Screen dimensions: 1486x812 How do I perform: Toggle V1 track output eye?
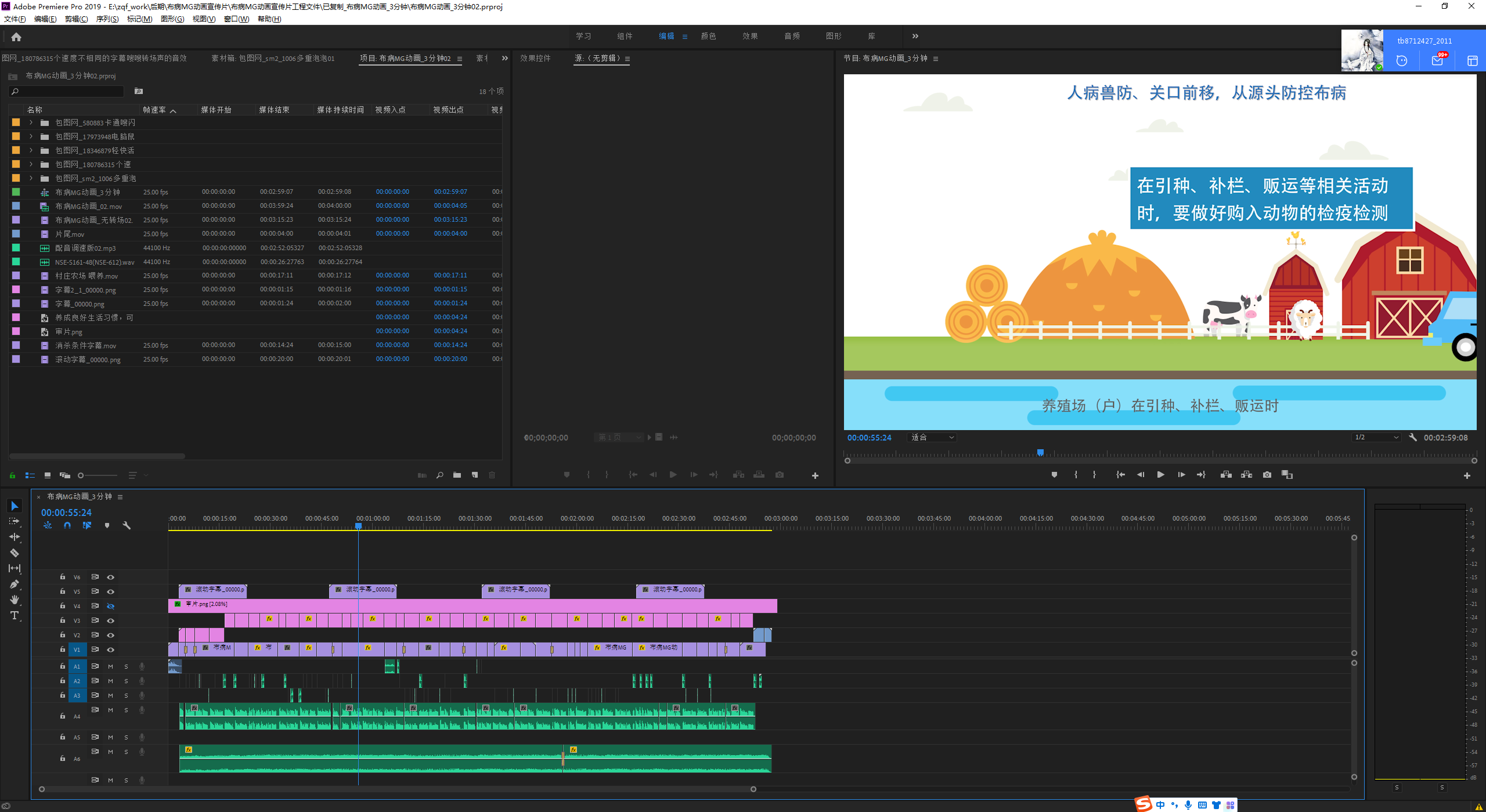[110, 649]
